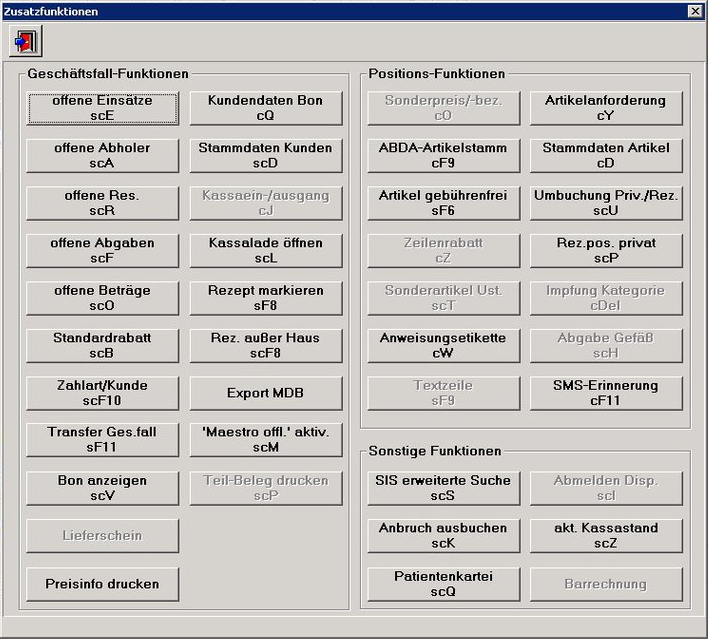Open Zahlart/Kunde function
Viewport: 708px width, 639px height.
tap(102, 393)
